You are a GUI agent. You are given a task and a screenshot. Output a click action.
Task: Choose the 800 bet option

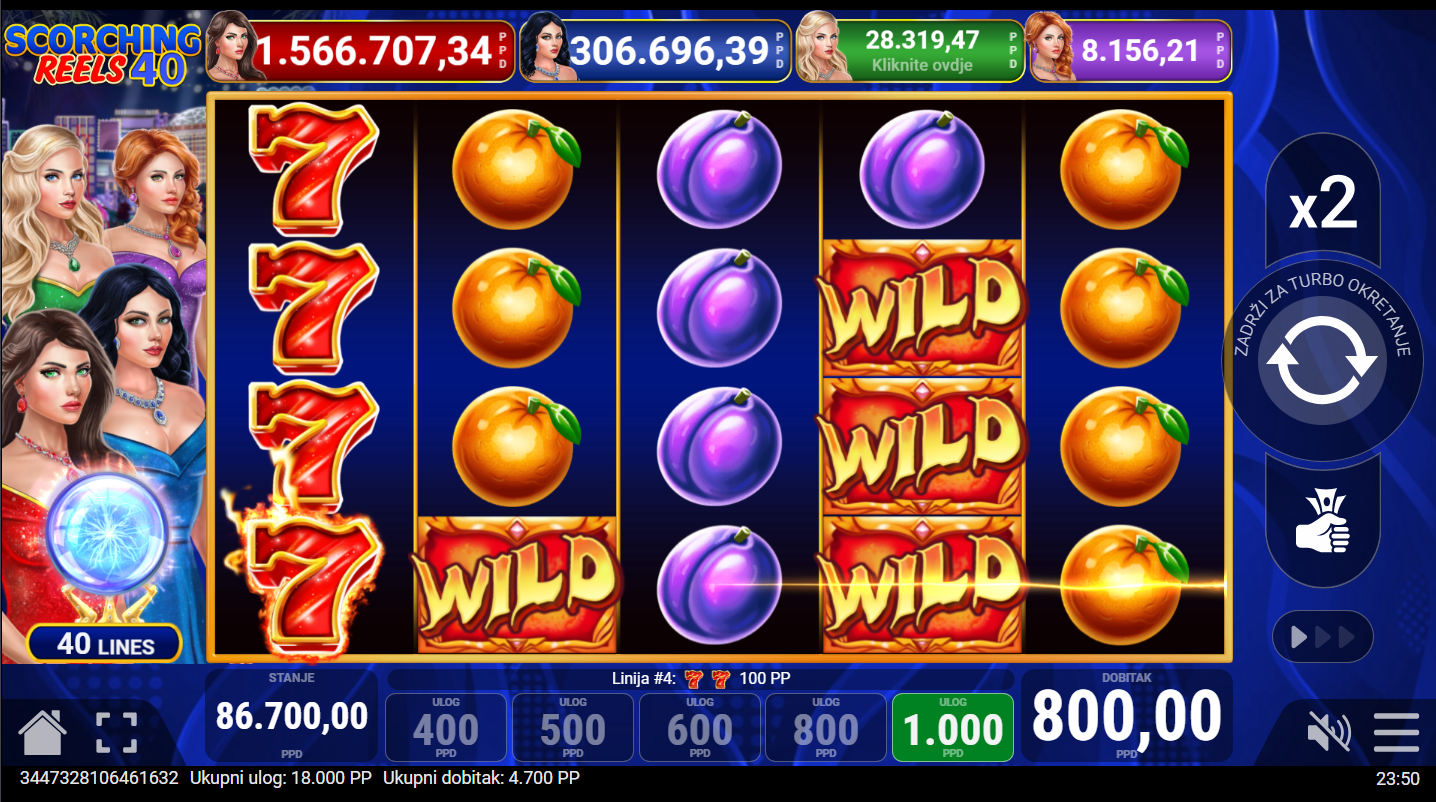(826, 728)
